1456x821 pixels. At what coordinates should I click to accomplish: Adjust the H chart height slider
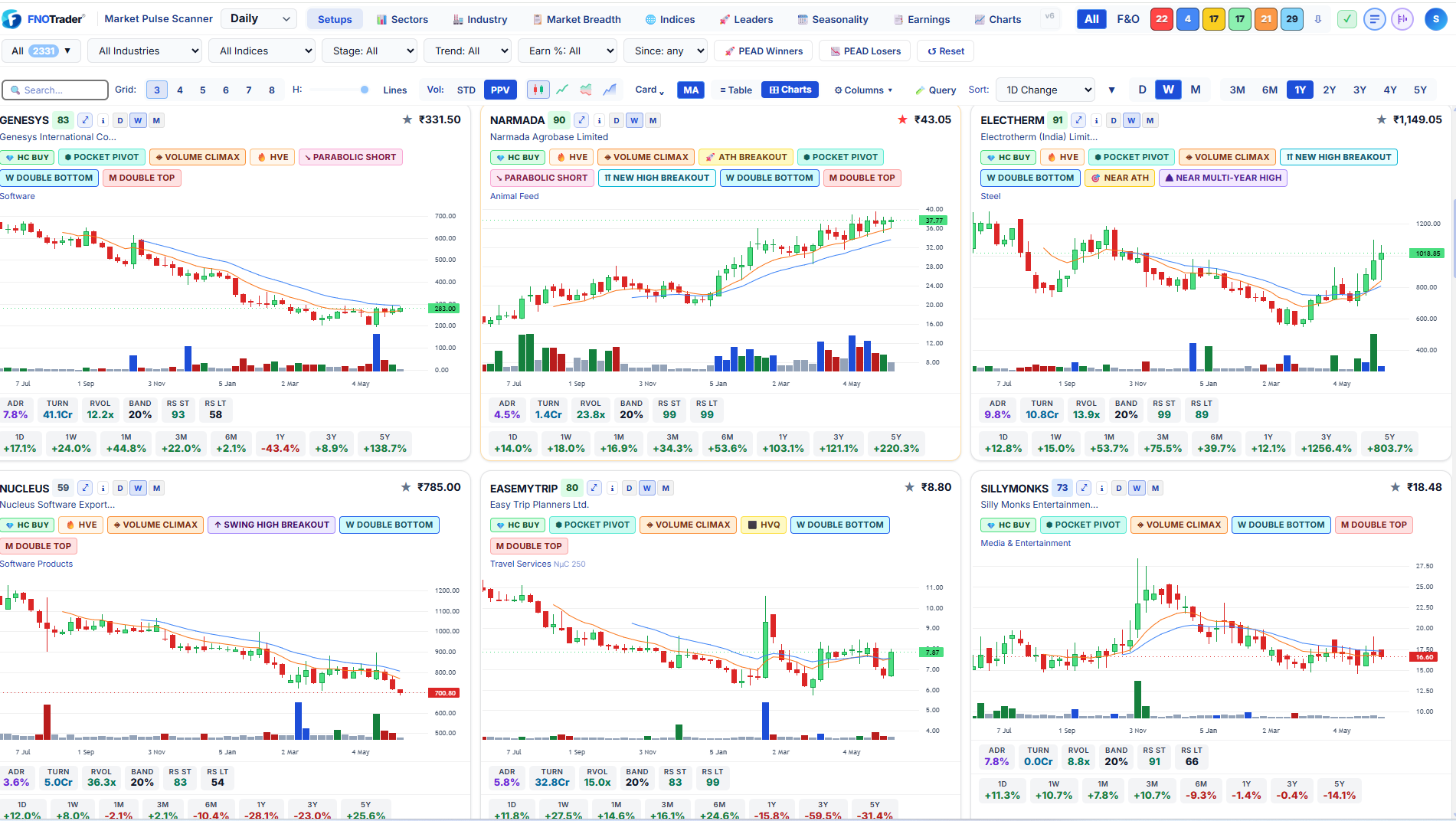[338, 90]
